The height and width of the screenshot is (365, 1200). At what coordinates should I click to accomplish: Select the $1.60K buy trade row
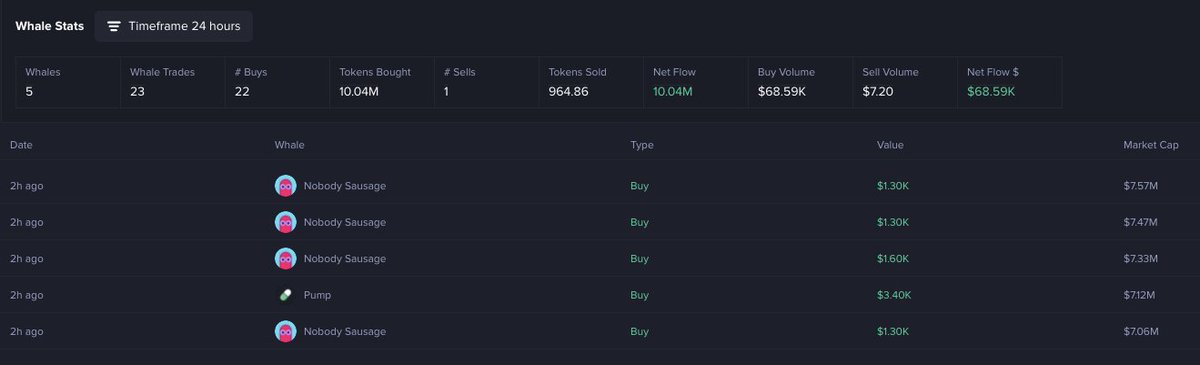[600, 259]
